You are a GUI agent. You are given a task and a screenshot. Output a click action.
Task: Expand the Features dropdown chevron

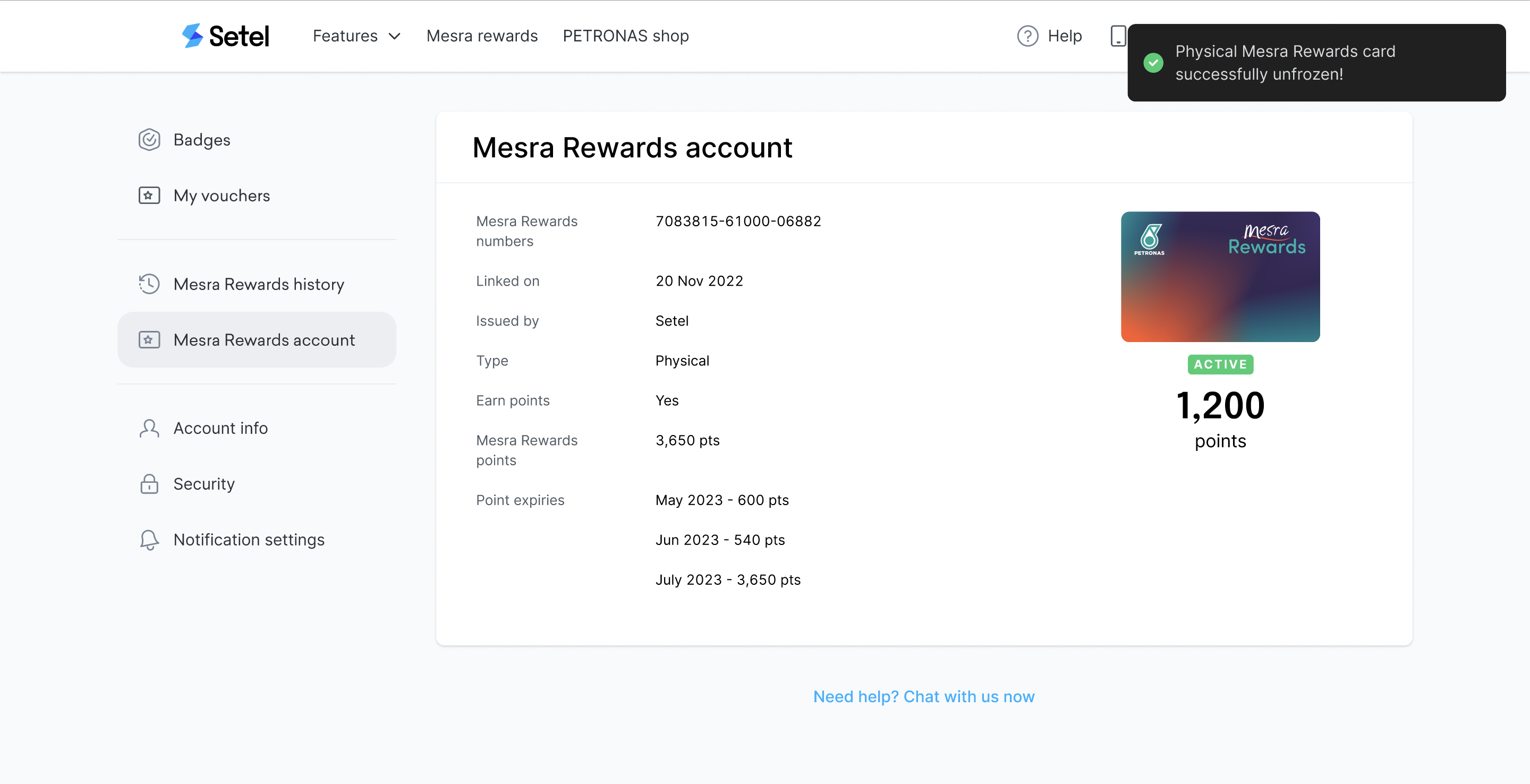click(x=394, y=36)
